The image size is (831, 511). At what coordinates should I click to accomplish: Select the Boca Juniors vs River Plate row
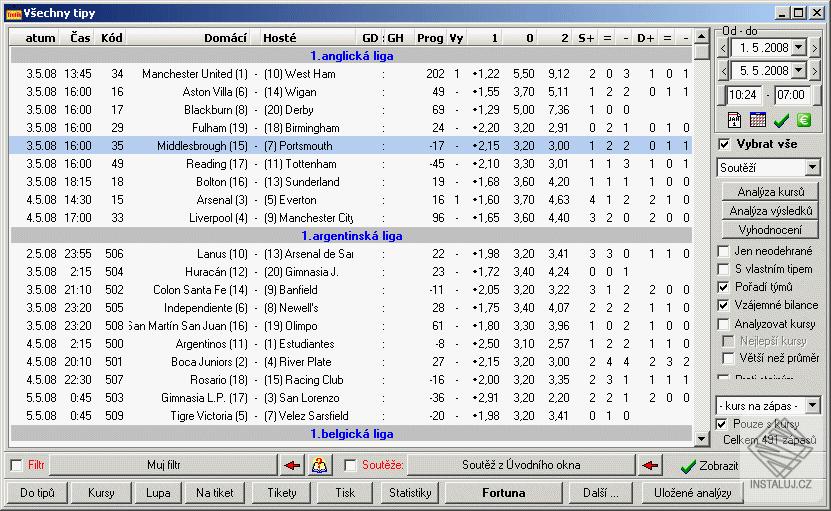point(351,362)
